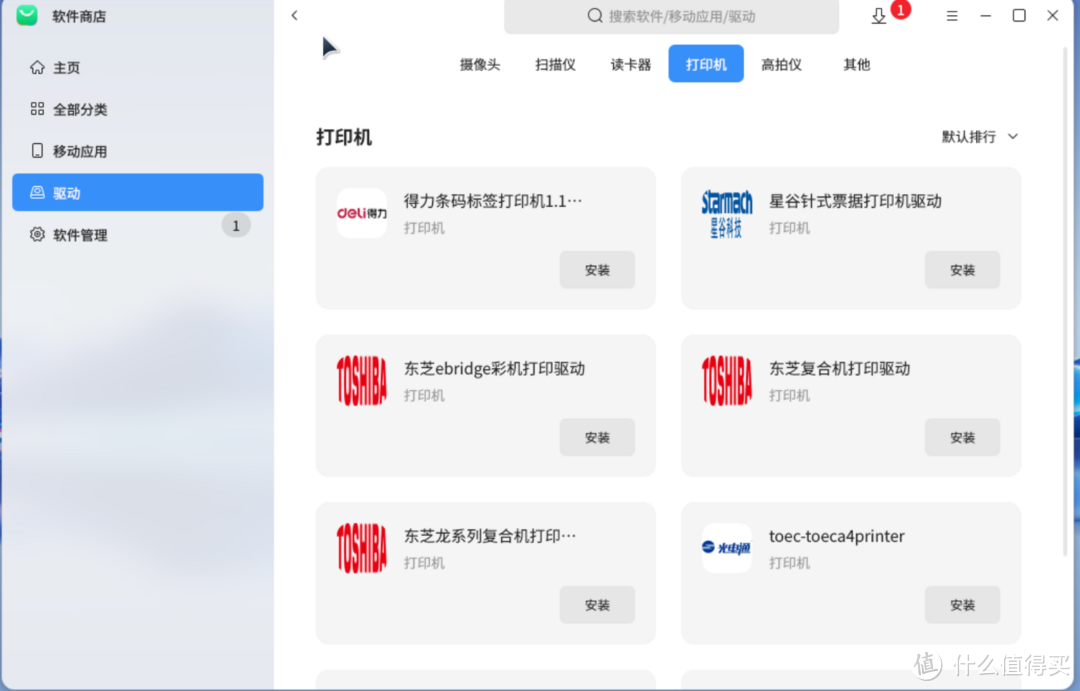Click the green Software Store app logo

click(27, 15)
